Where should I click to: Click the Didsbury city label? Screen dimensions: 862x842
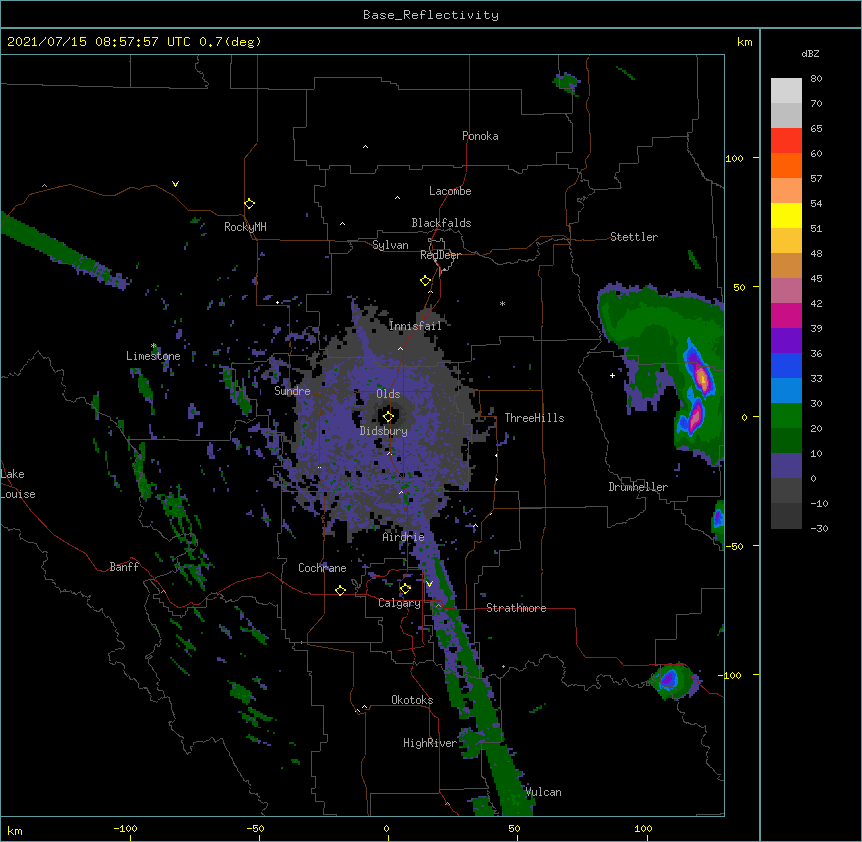(384, 431)
